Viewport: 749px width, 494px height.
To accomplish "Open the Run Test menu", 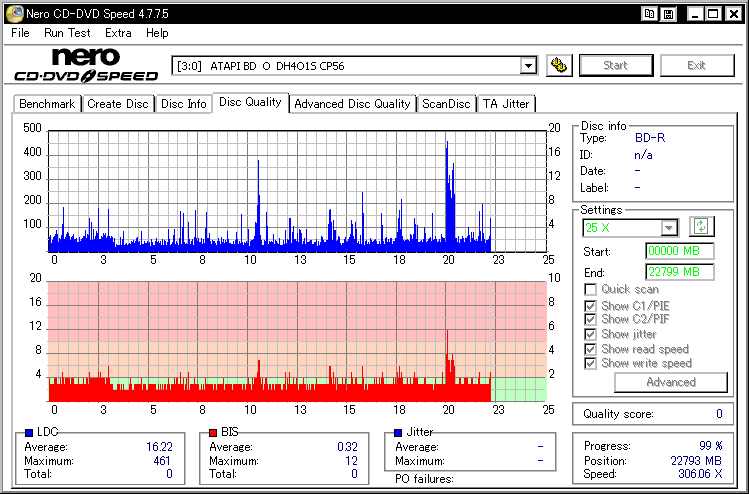I will coord(67,33).
